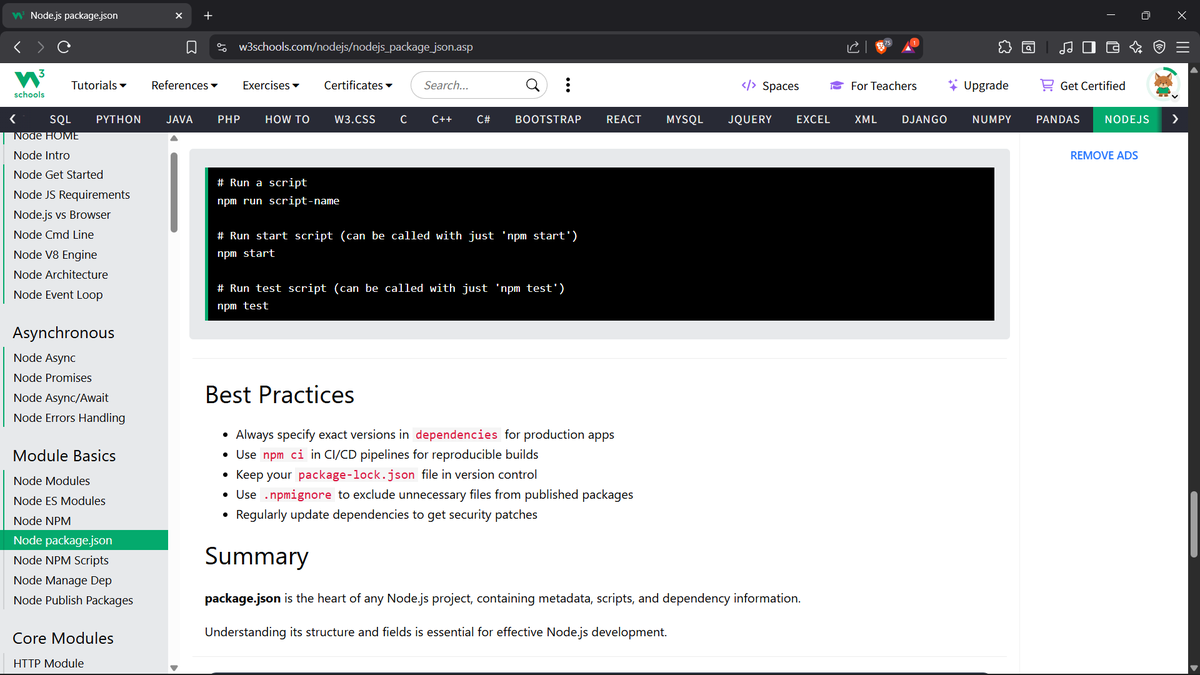
Task: Click 'npm run script-name' in the code block
Action: pyautogui.click(x=278, y=200)
